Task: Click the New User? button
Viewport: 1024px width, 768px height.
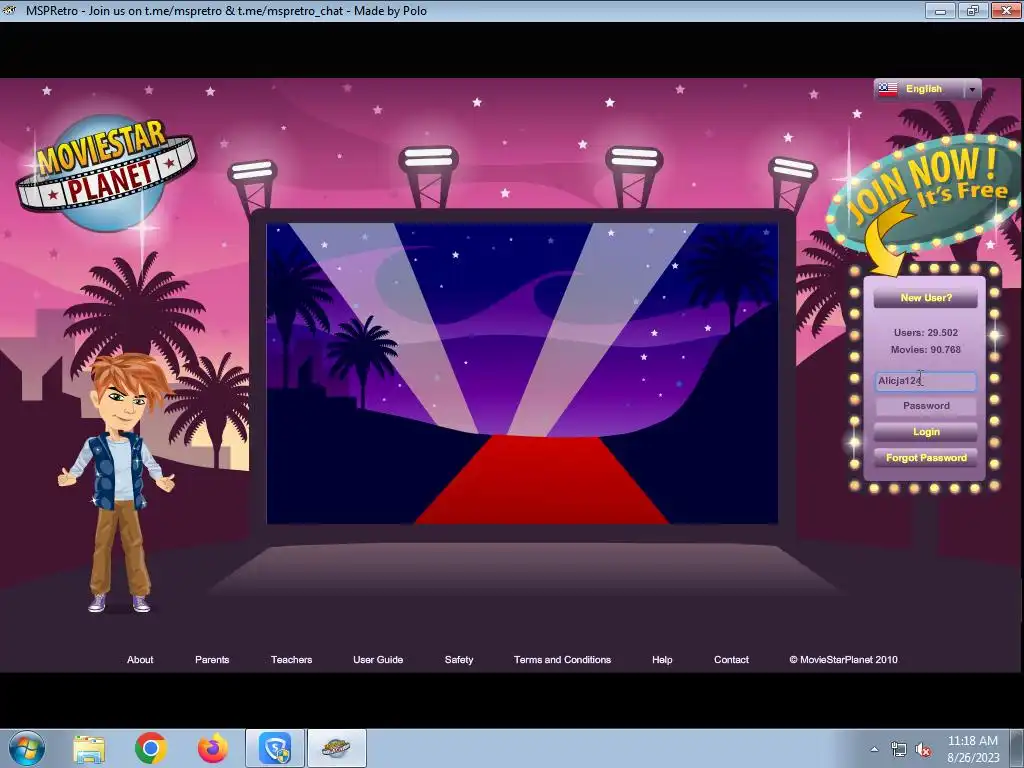Action: tap(925, 298)
